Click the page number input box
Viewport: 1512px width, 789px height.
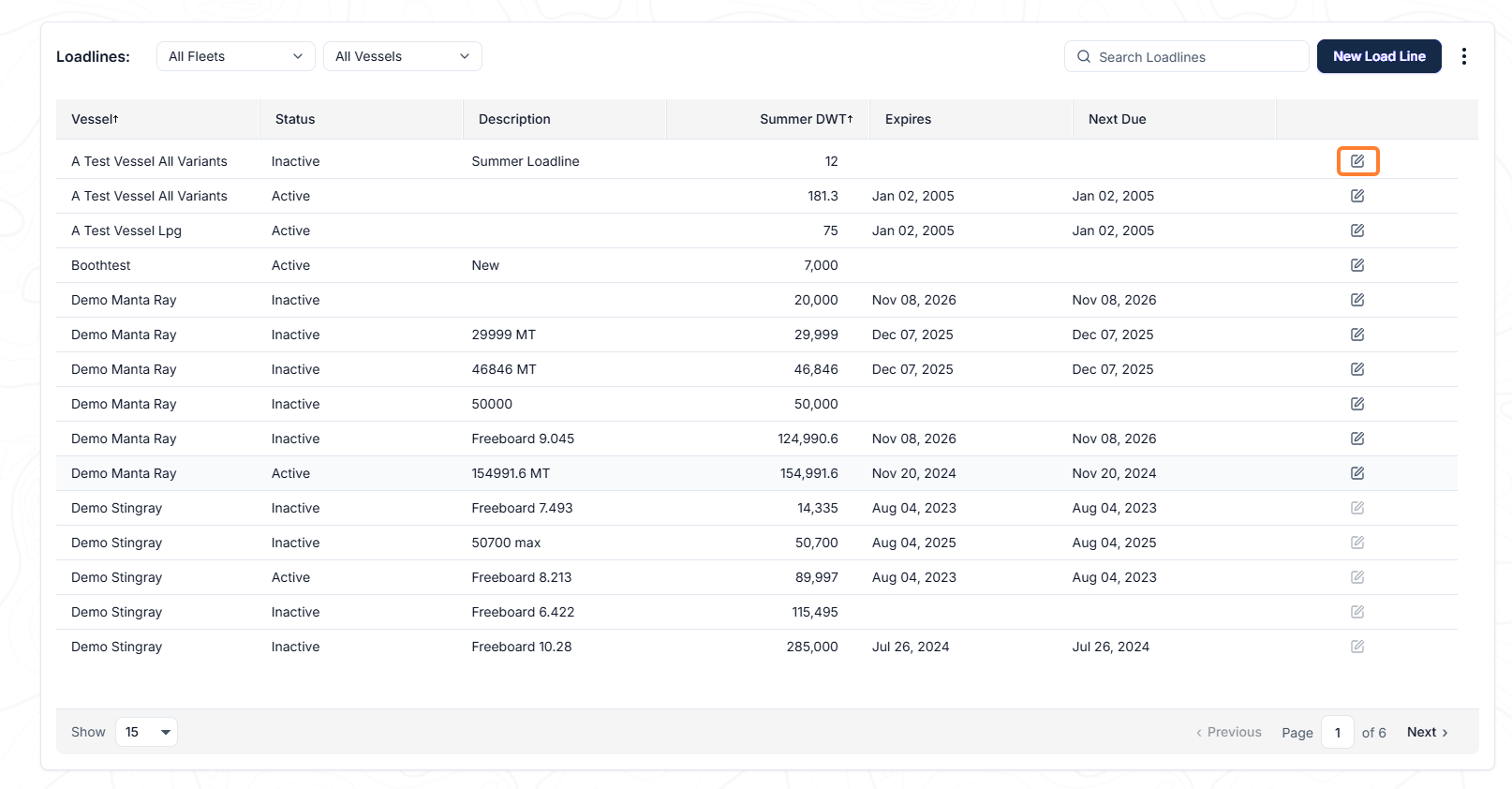(x=1338, y=732)
